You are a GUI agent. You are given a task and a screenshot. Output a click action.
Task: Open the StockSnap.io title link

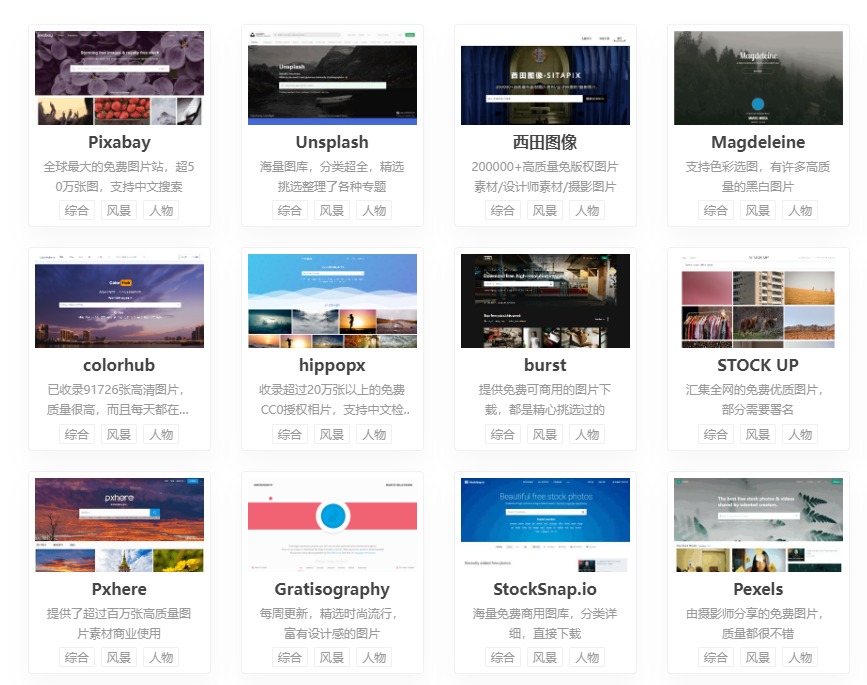pos(545,589)
